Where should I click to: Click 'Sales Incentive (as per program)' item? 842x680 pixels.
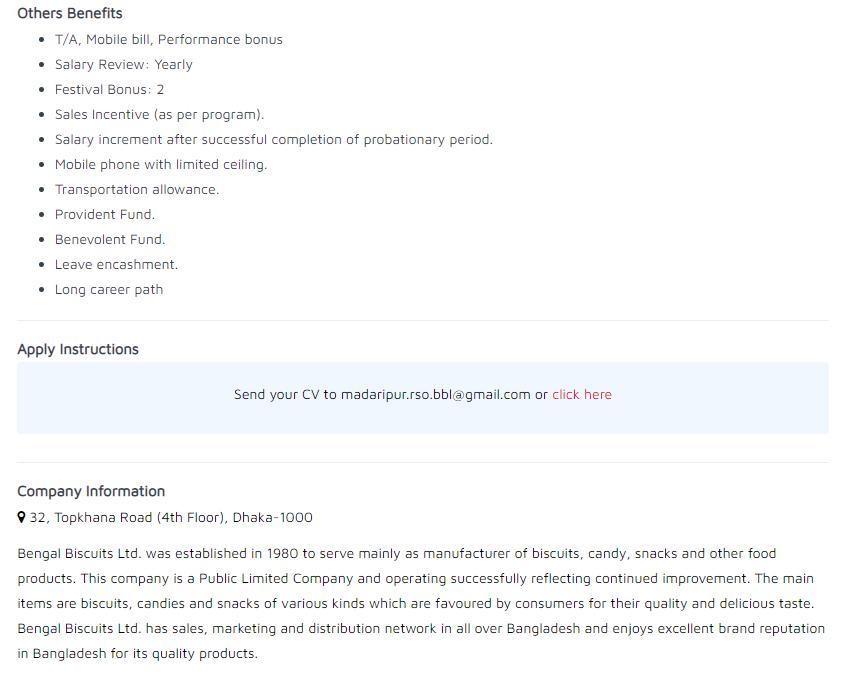159,115
